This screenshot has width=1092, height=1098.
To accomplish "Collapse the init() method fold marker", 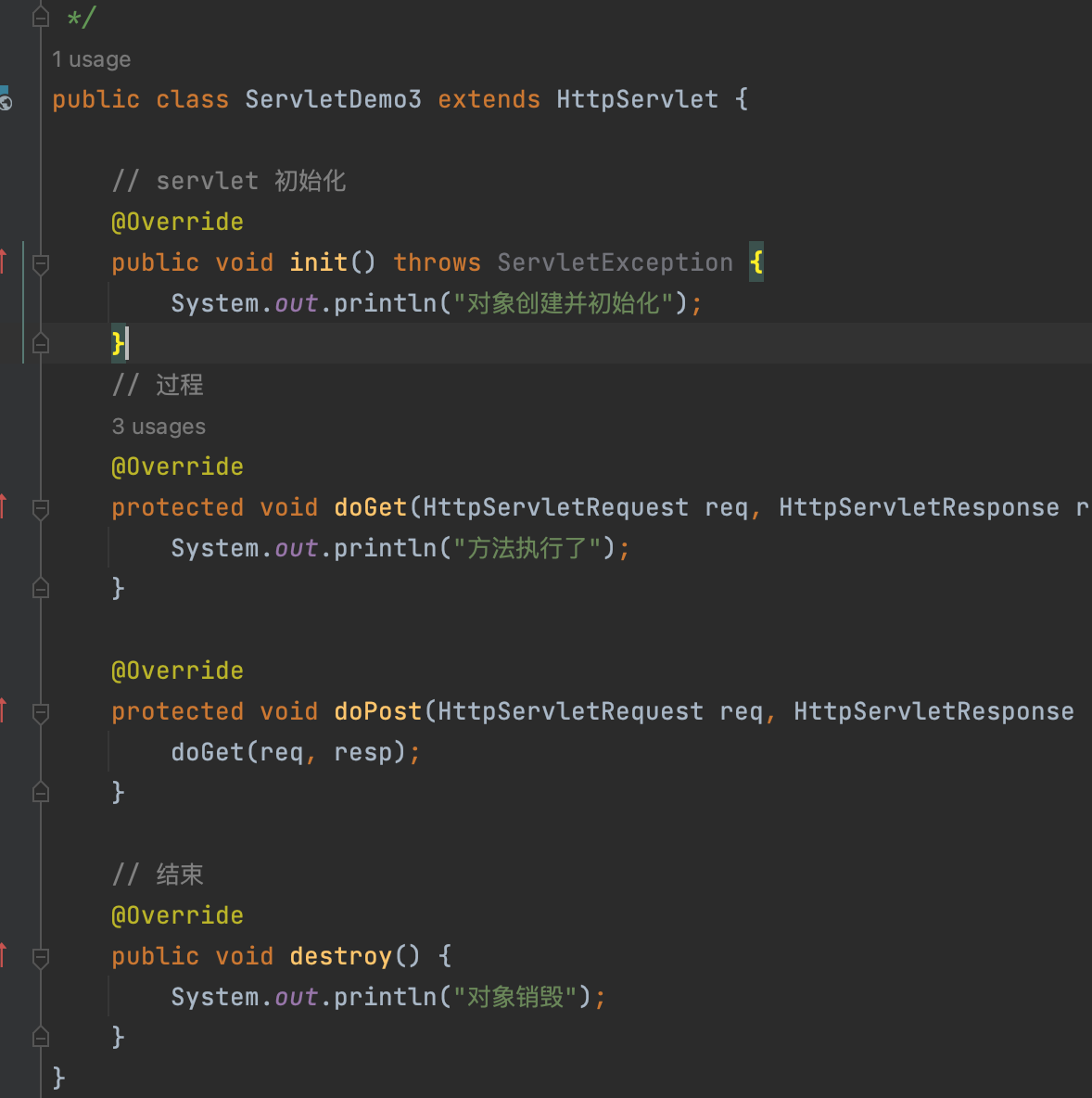I will [x=41, y=264].
